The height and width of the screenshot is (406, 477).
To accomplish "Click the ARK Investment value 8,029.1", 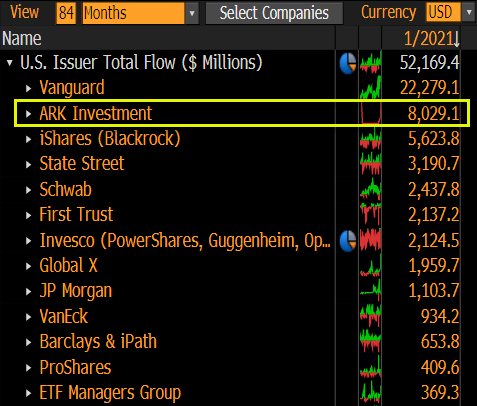I will click(x=434, y=113).
